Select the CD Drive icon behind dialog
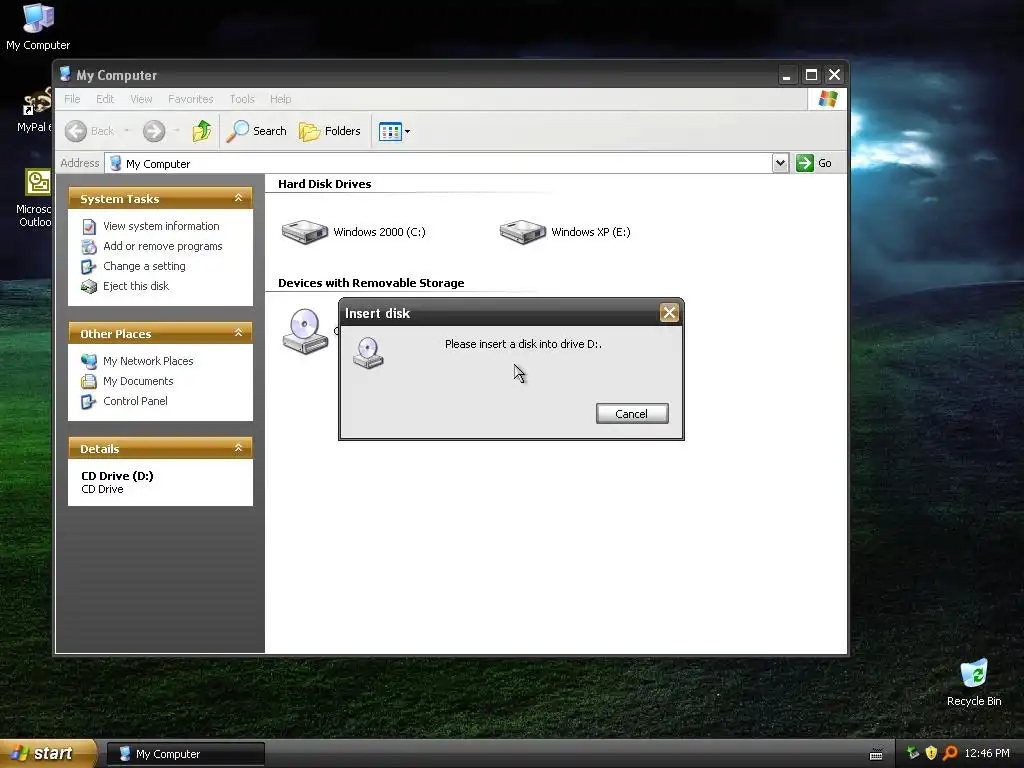The width and height of the screenshot is (1024, 768). pos(305,331)
